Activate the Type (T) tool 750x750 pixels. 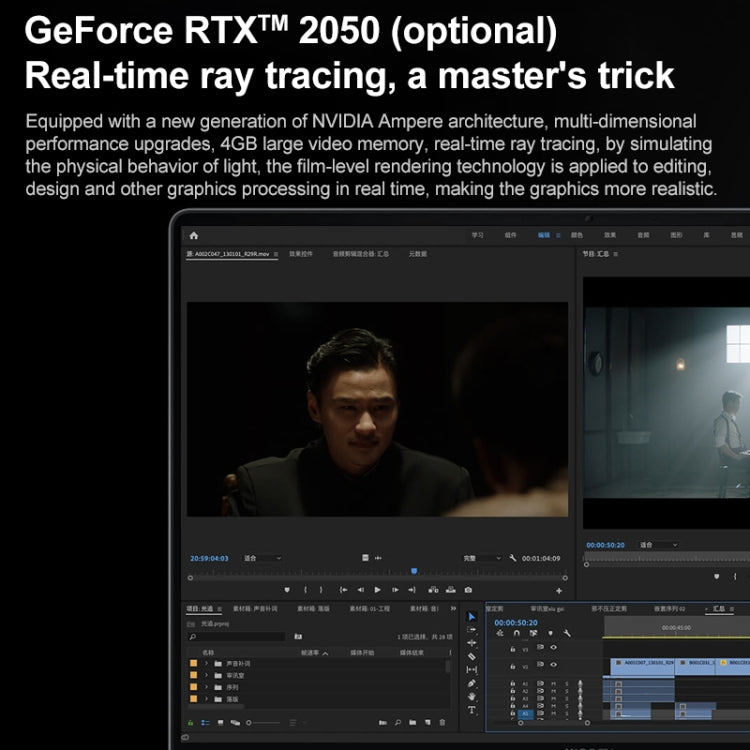[x=472, y=710]
